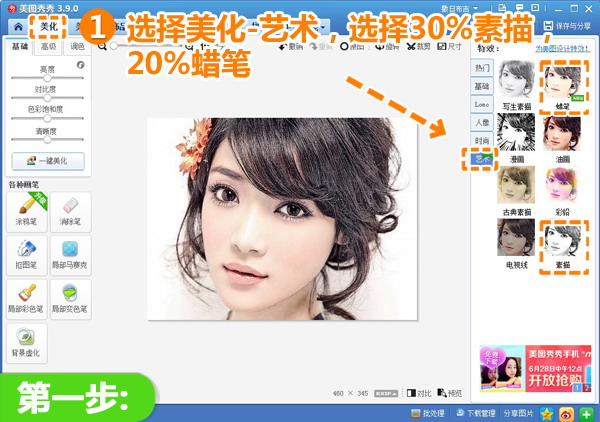This screenshot has width=600, height=422.
Task: Apply the 油画 oil painting effect thumbnail
Action: pyautogui.click(x=562, y=133)
